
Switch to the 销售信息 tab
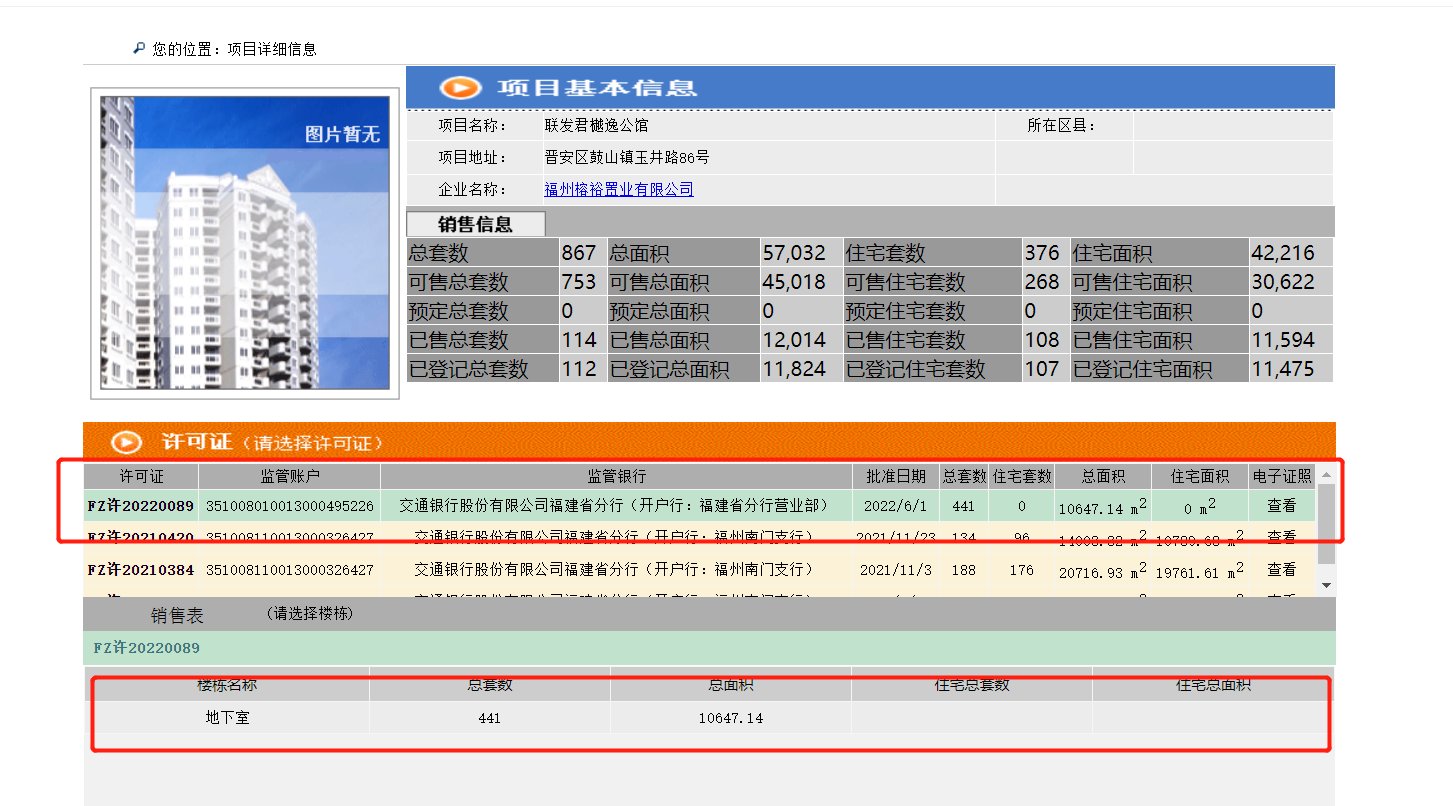475,223
